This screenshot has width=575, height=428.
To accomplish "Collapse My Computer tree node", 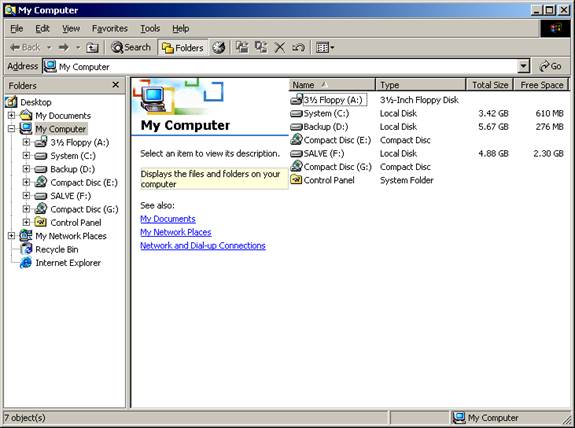I will tap(11, 129).
